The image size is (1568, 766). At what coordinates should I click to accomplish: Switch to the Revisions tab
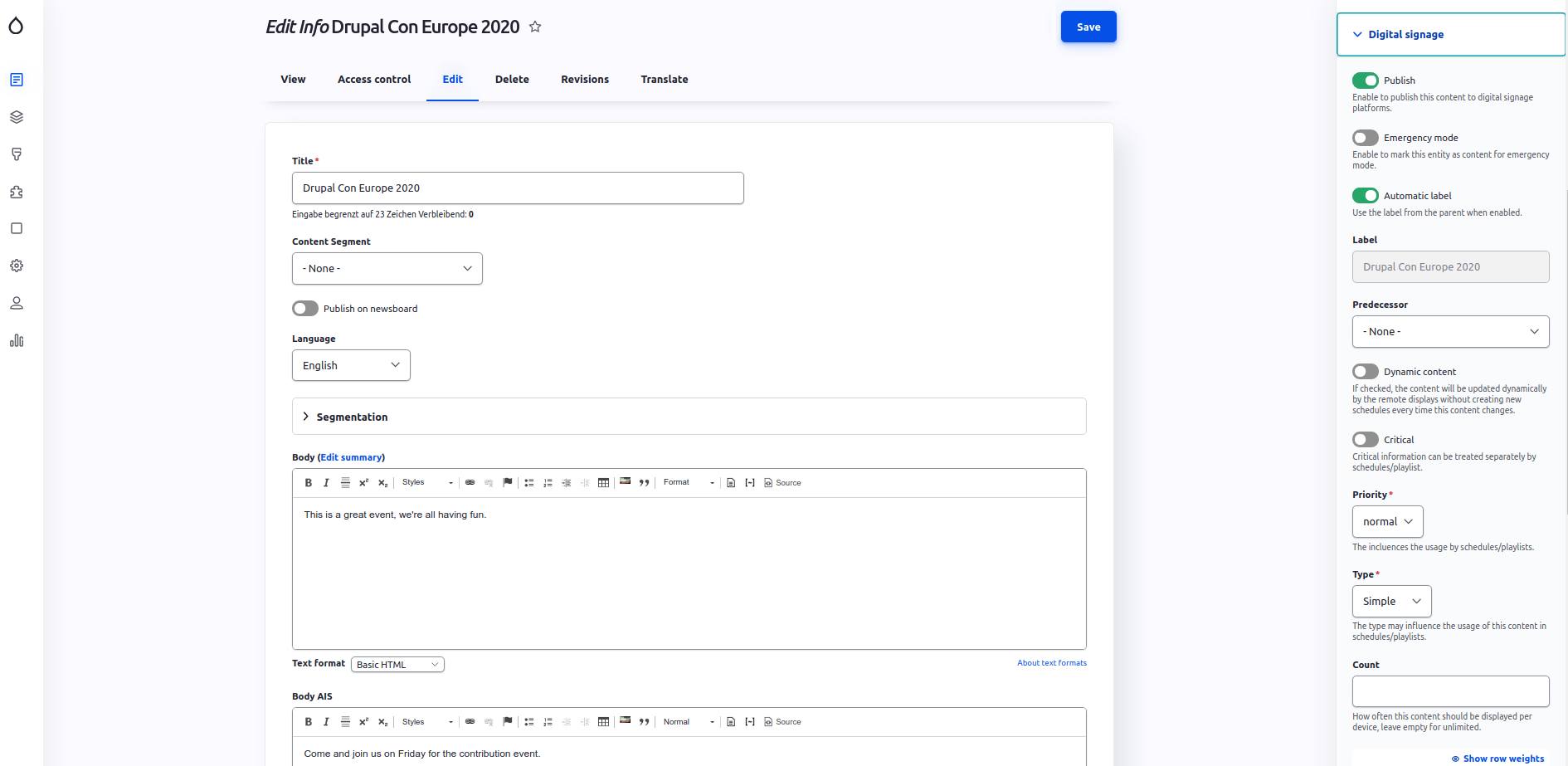tap(584, 80)
